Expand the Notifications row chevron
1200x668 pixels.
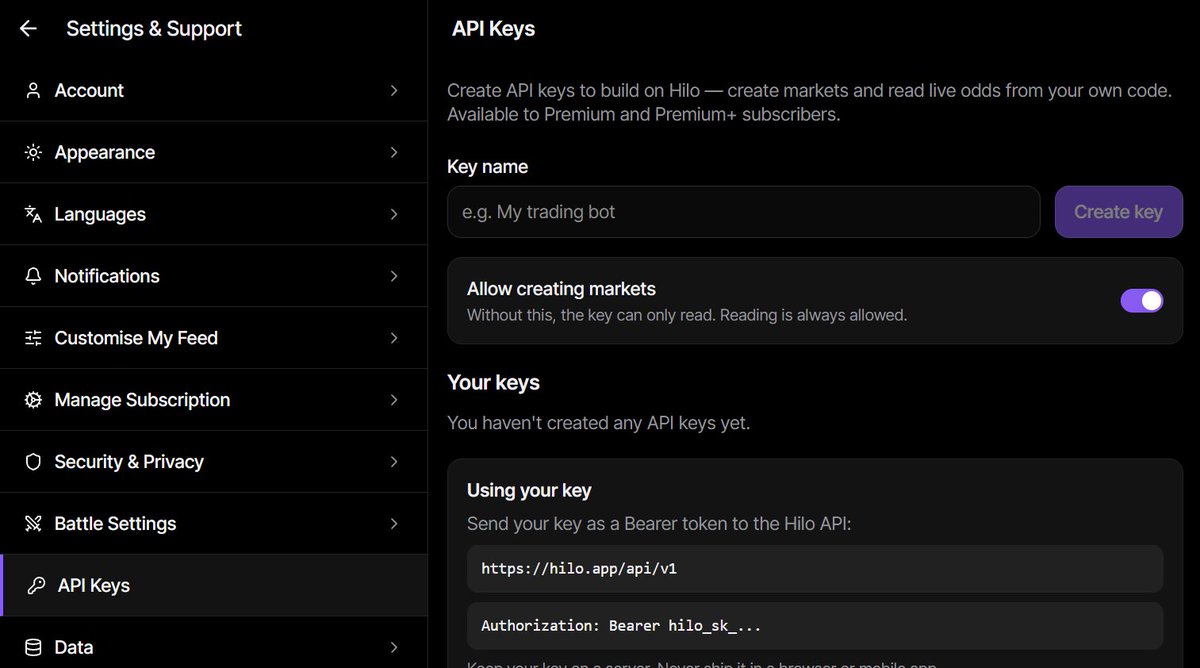pos(394,276)
